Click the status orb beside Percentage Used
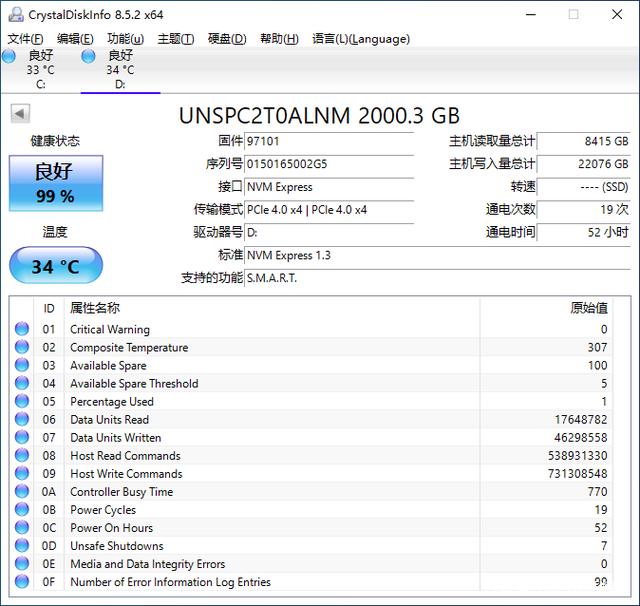This screenshot has height=606, width=640. point(22,401)
